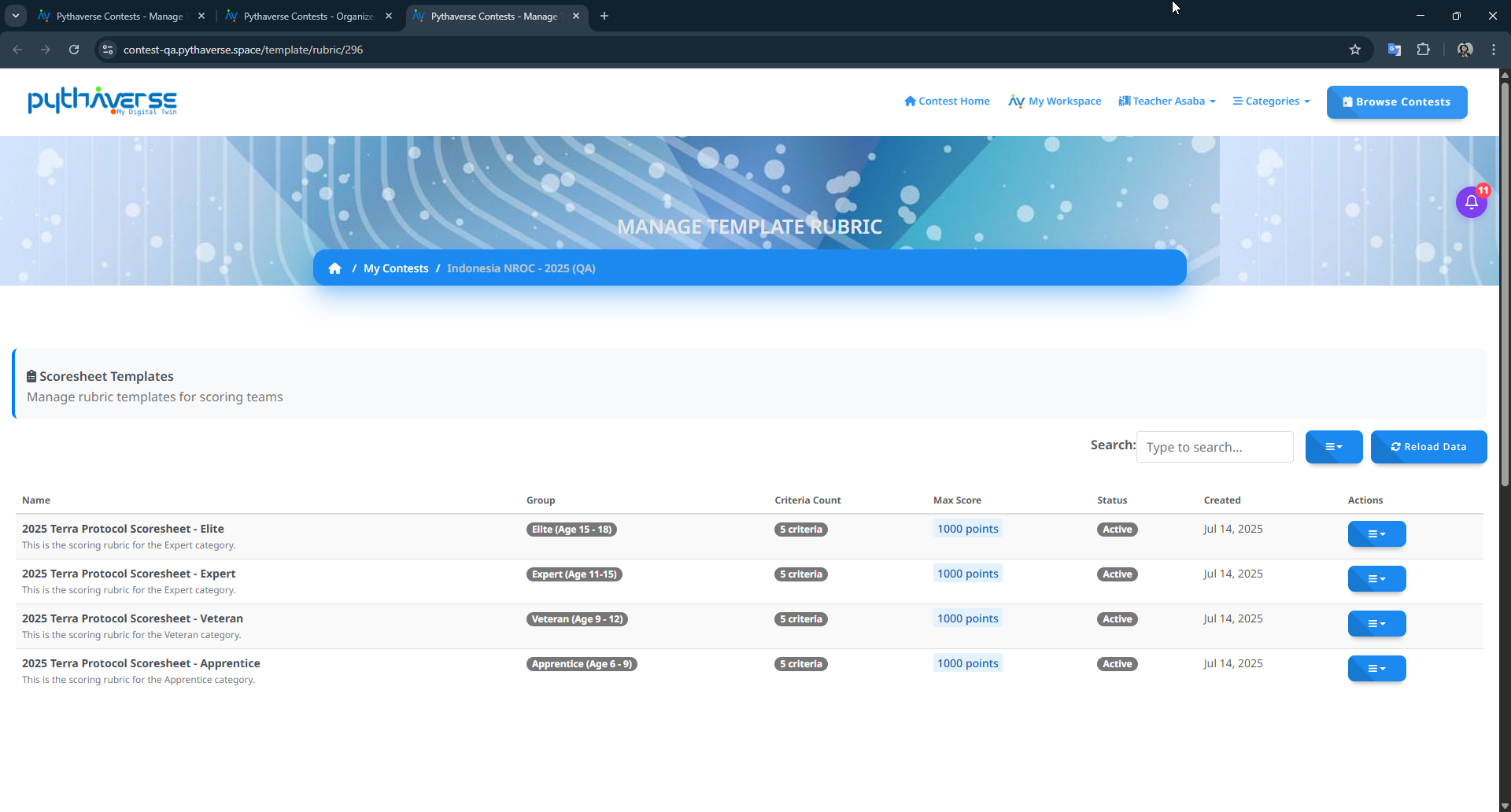The image size is (1511, 812).
Task: Click the page vertical scrollbar
Action: (1505, 283)
